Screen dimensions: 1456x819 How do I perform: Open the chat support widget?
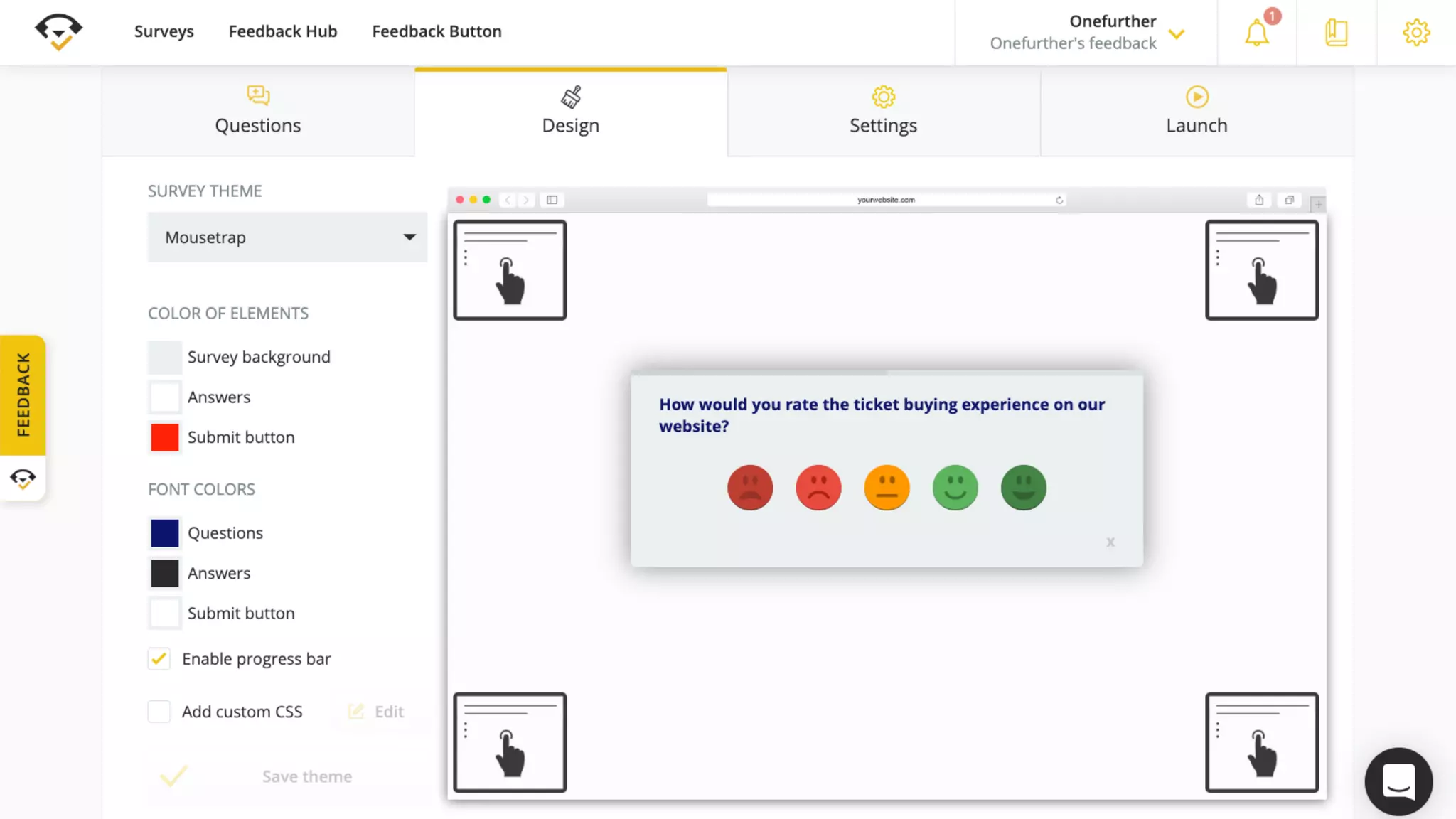point(1398,781)
